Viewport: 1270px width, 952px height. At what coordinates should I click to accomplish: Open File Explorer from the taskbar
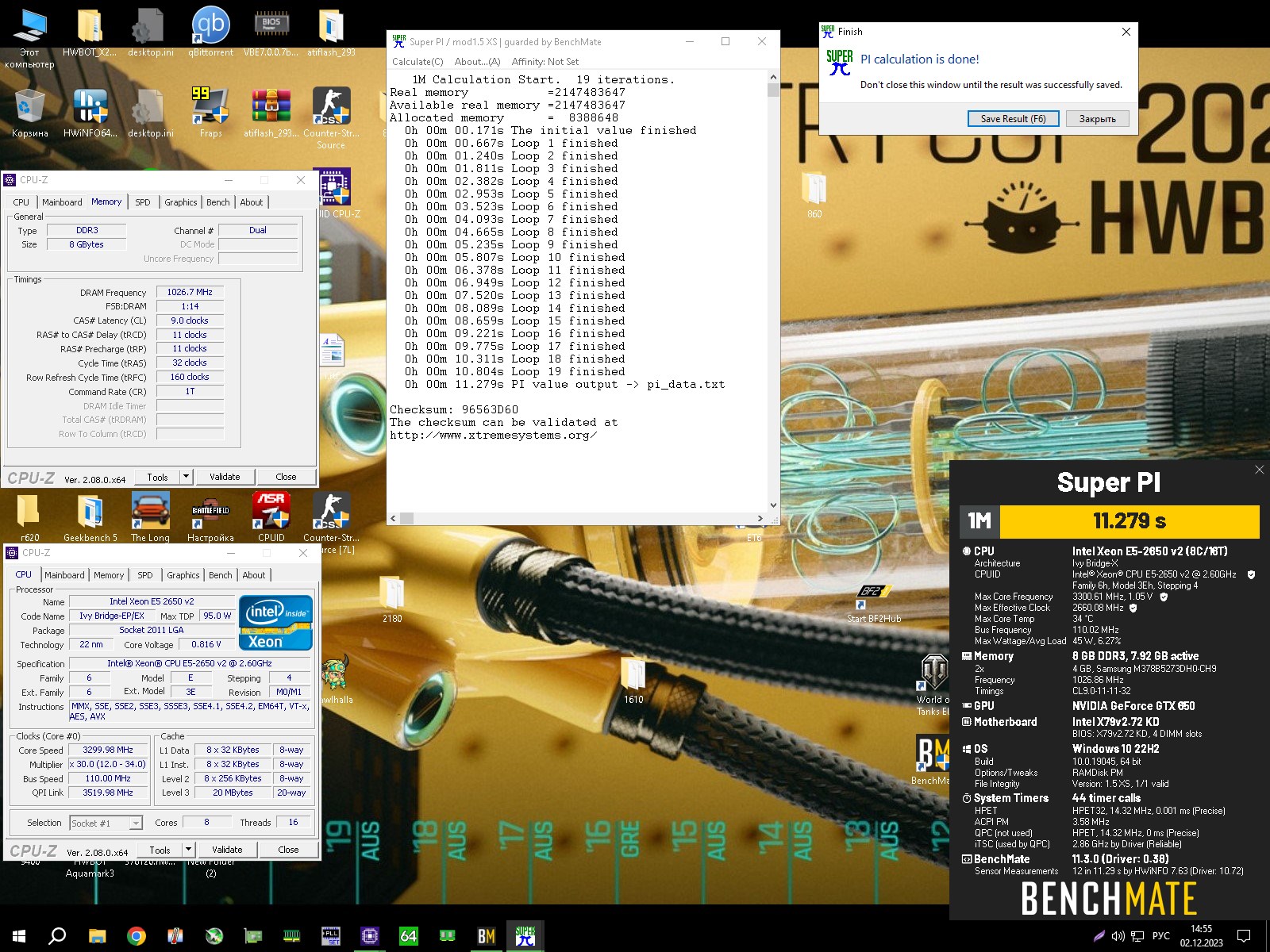pos(97,936)
